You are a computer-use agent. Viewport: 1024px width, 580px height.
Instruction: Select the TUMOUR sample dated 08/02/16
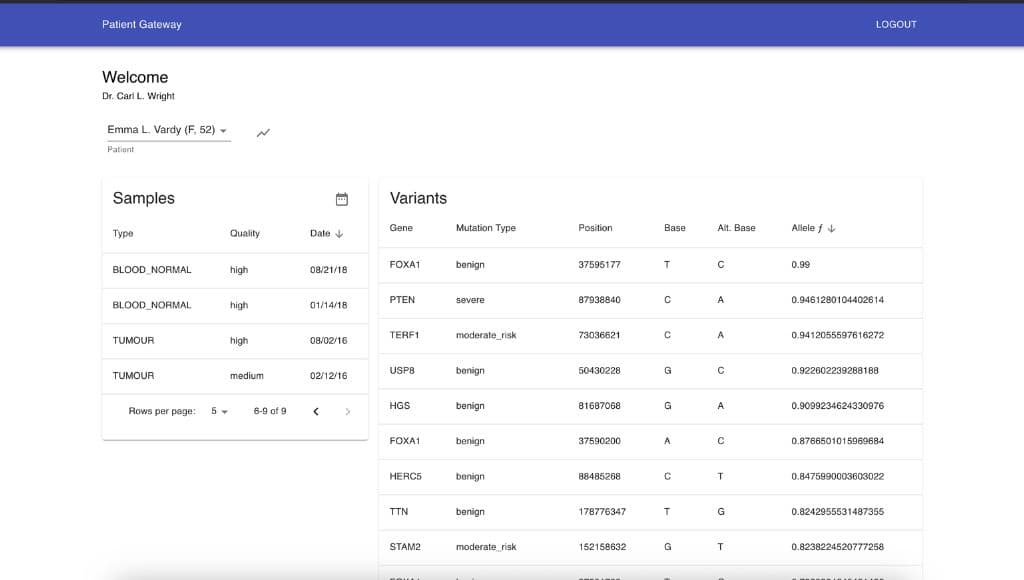click(x=235, y=341)
